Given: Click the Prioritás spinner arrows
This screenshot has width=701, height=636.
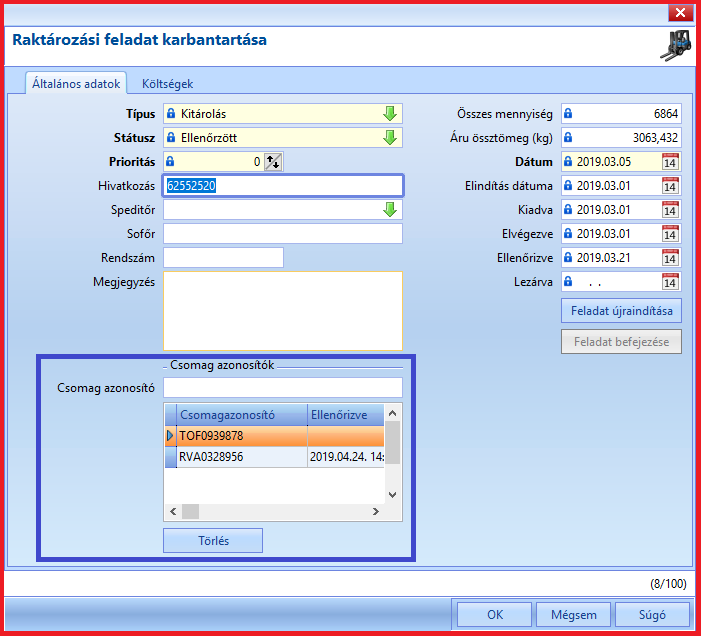Looking at the screenshot, I should [273, 162].
